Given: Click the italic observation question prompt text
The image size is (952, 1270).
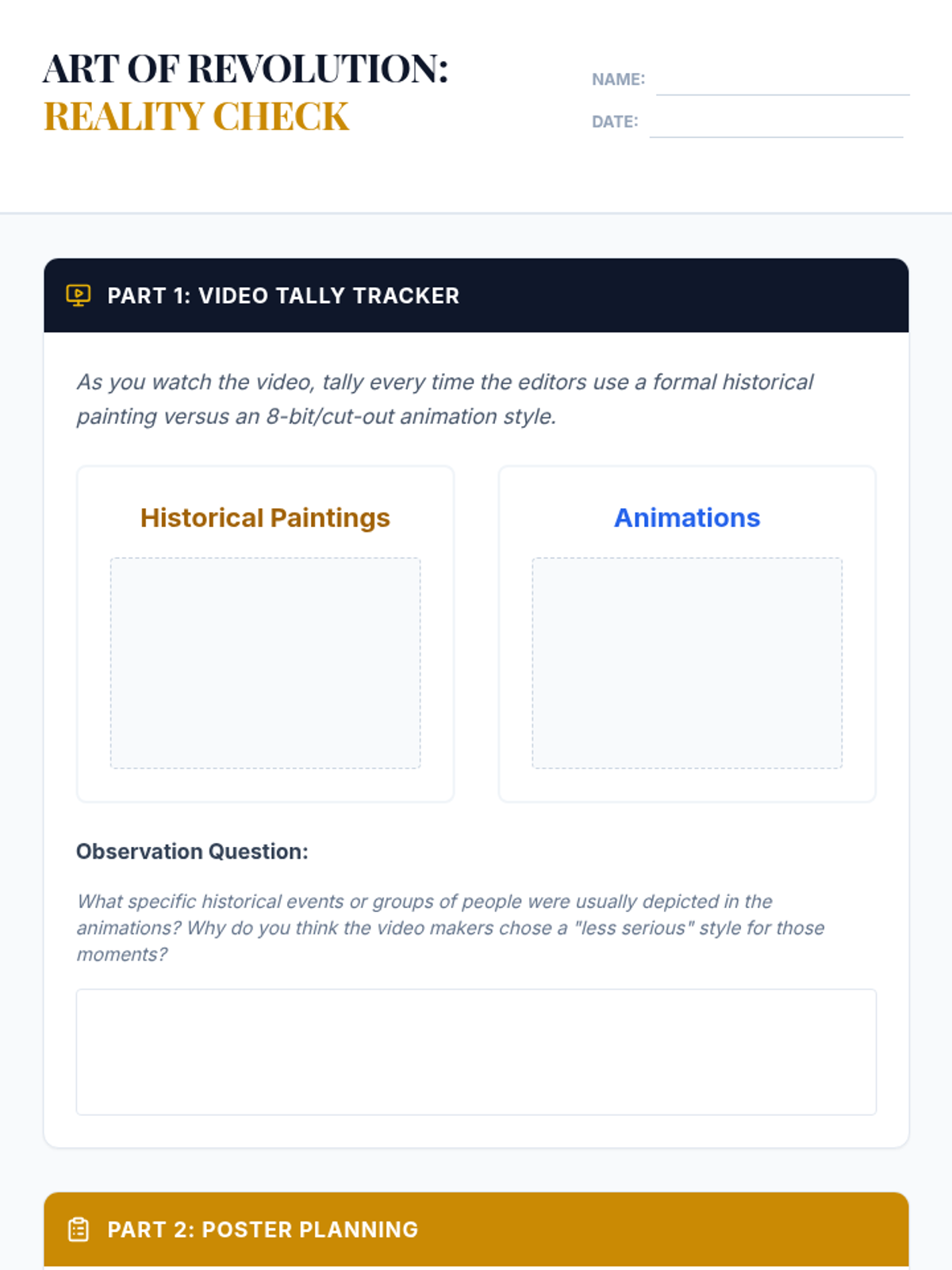Looking at the screenshot, I should click(450, 927).
